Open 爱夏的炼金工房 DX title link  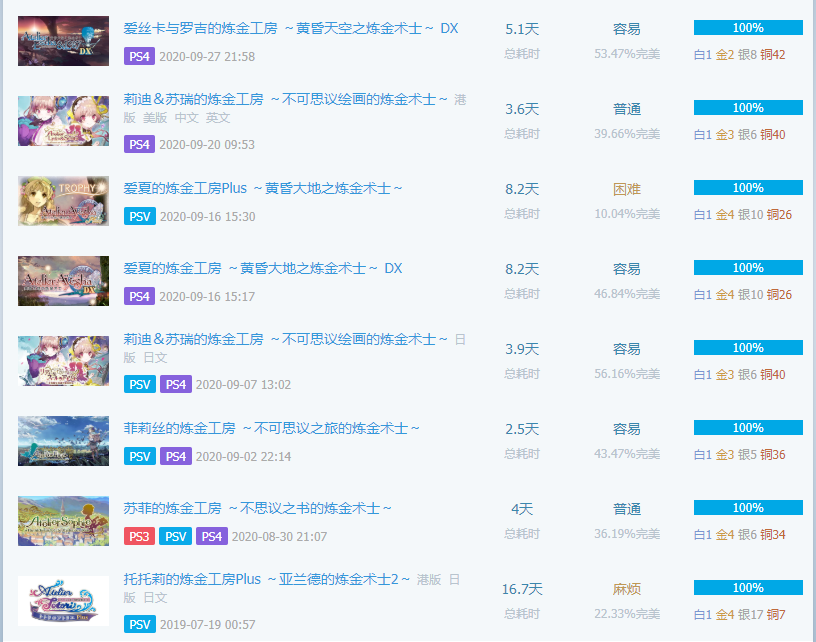pos(263,268)
